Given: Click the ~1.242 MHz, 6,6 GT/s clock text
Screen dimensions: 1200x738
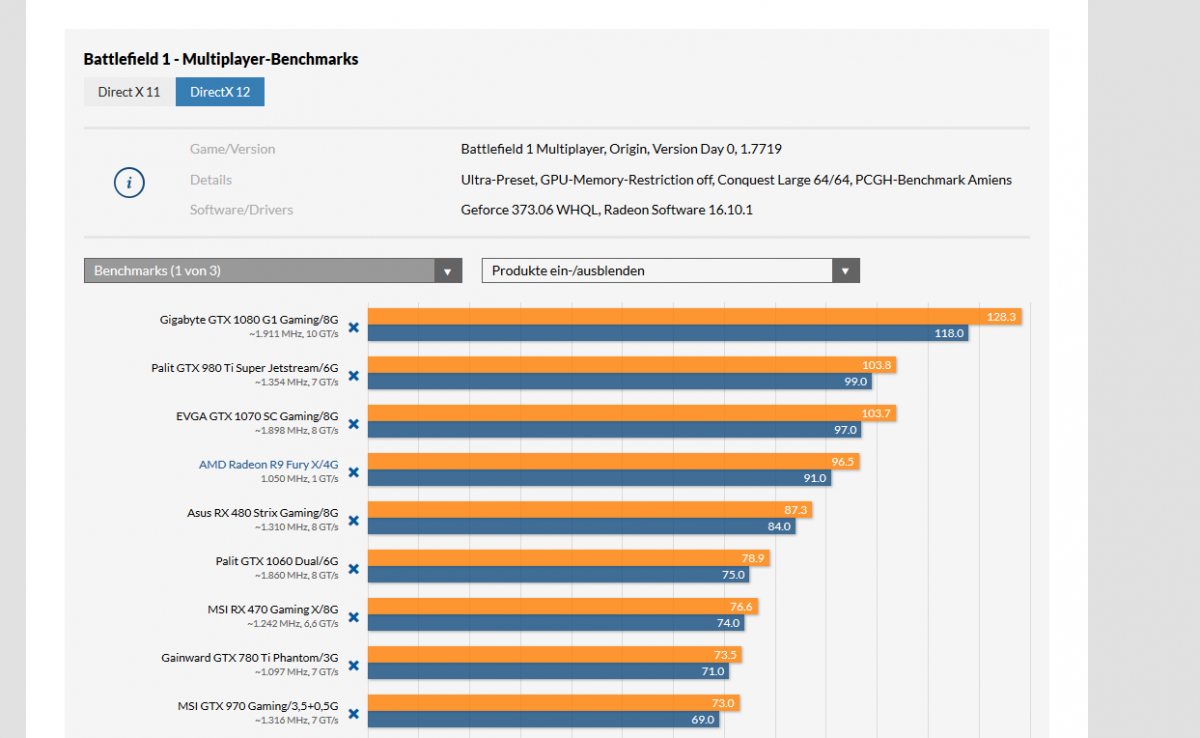Looking at the screenshot, I should point(293,623).
